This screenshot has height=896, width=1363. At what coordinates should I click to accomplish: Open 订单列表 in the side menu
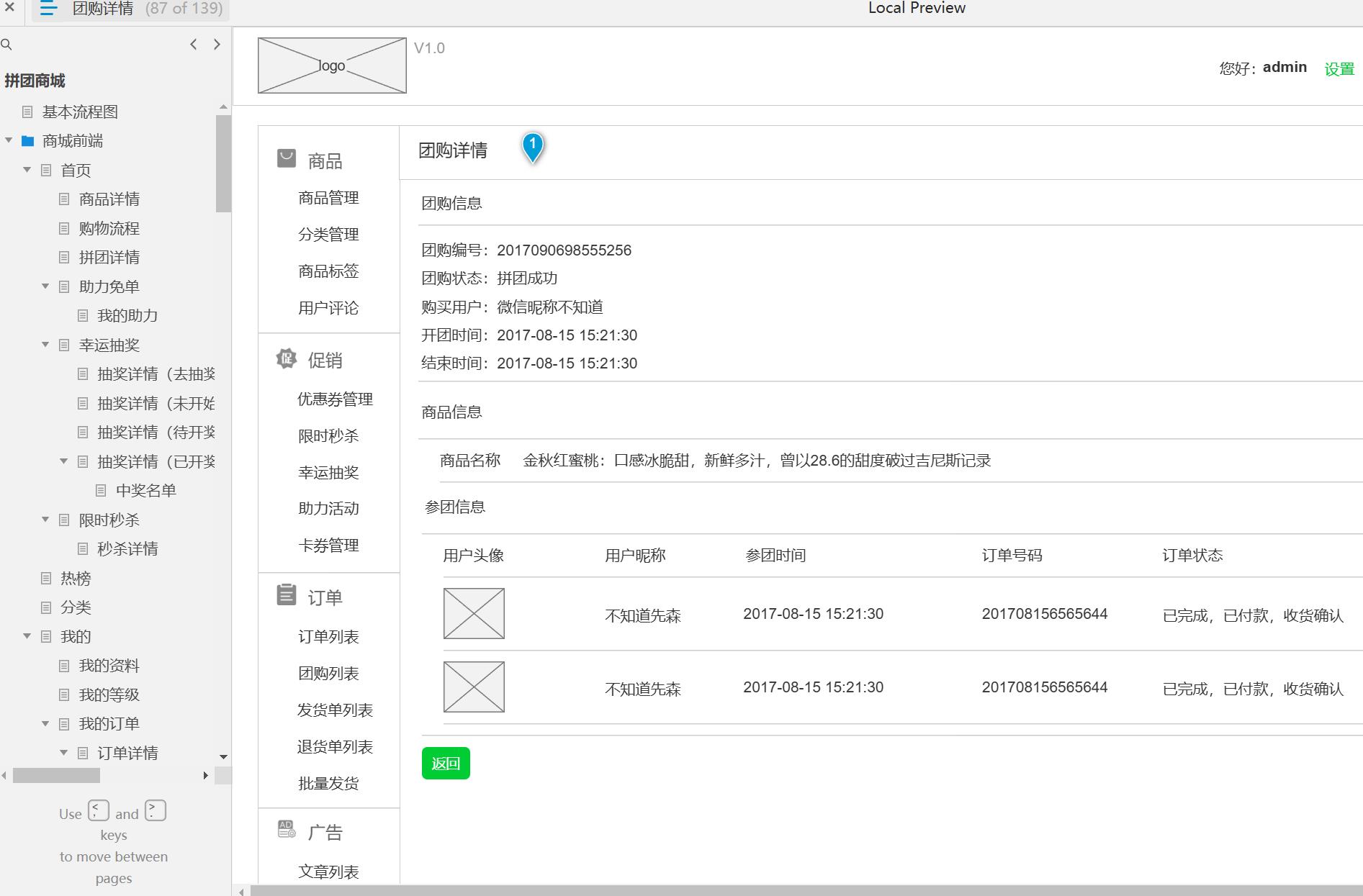click(x=328, y=637)
